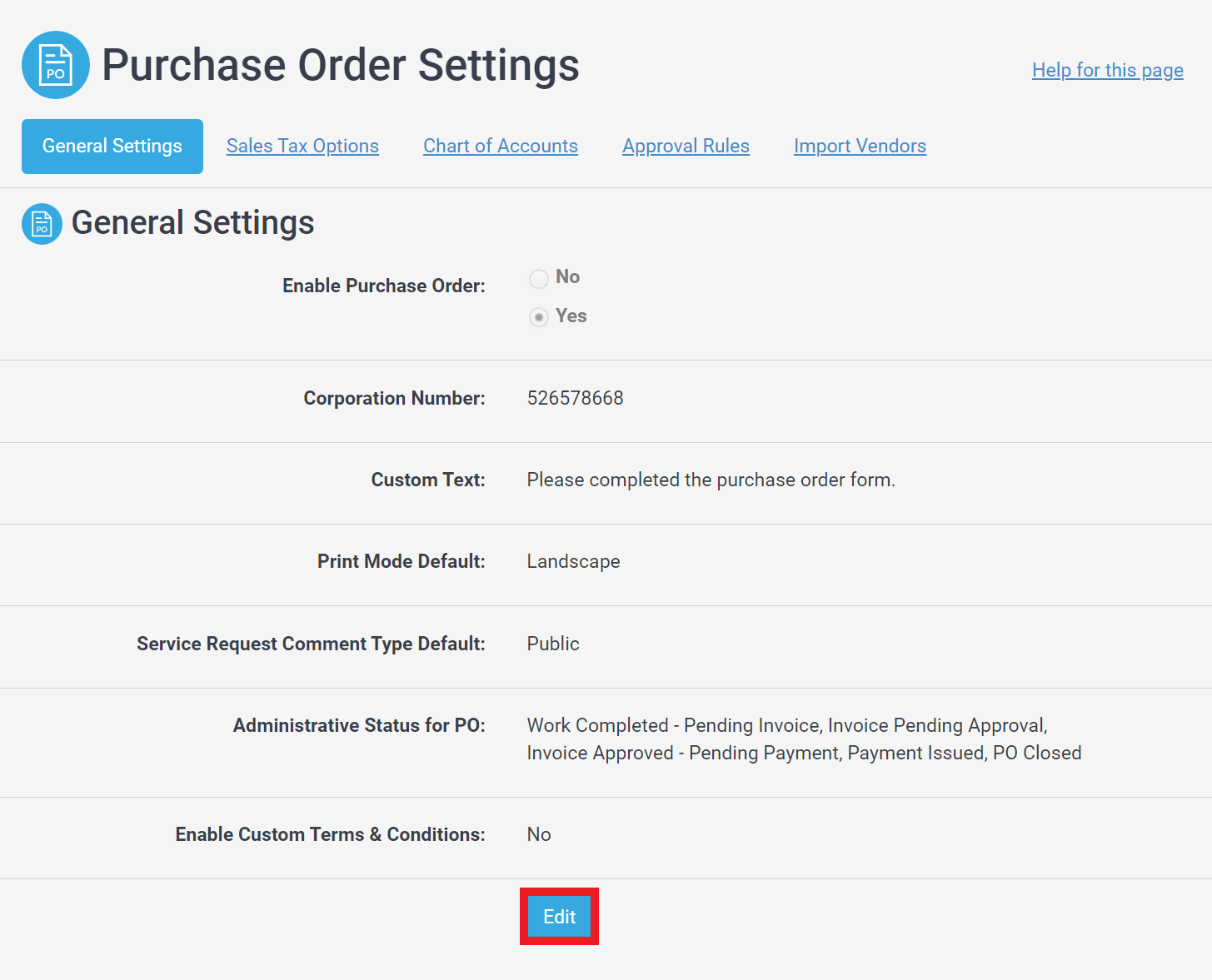Select the Yes radio button
The image size is (1212, 980).
(x=539, y=317)
